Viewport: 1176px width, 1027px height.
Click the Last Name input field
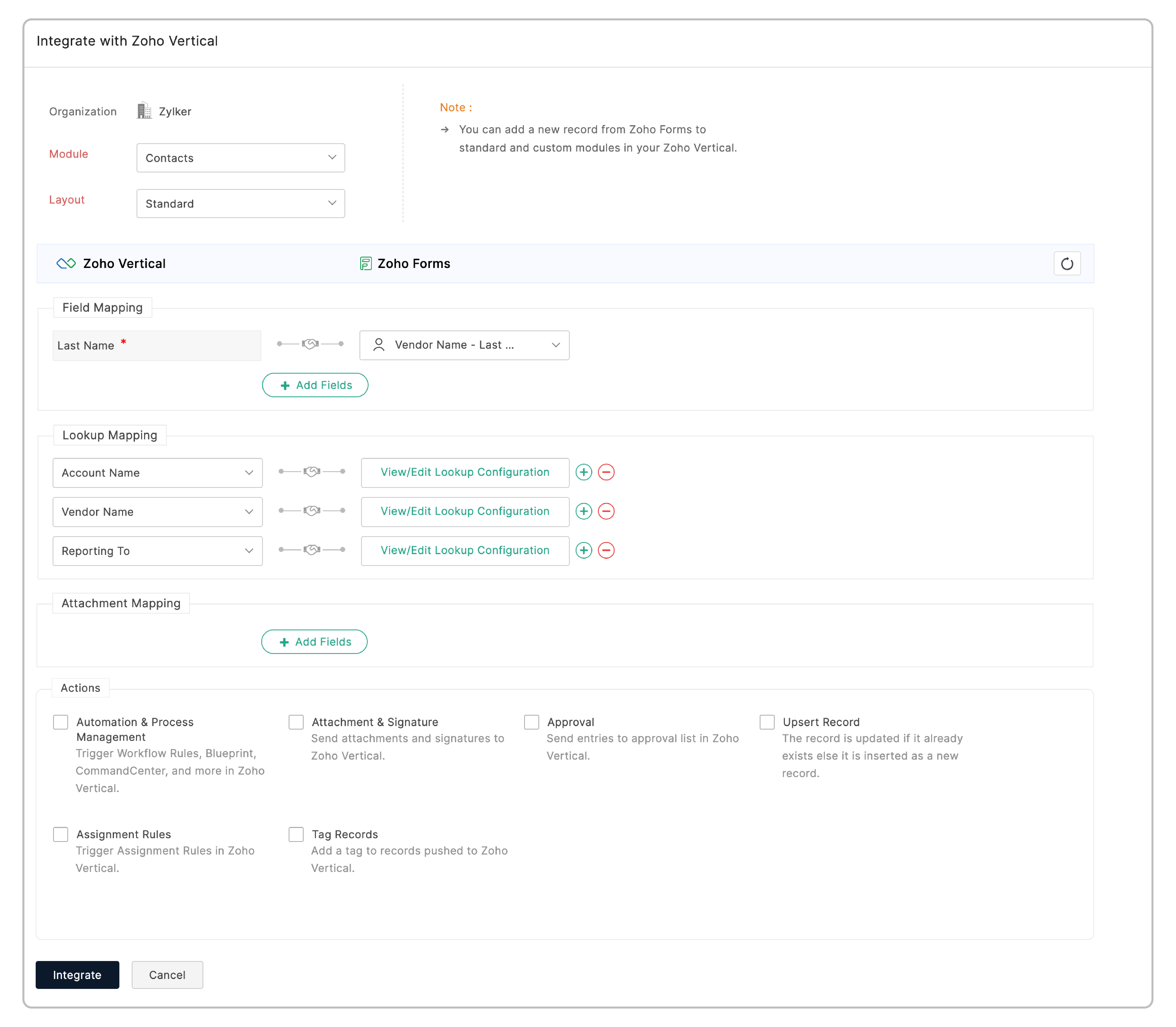(156, 345)
